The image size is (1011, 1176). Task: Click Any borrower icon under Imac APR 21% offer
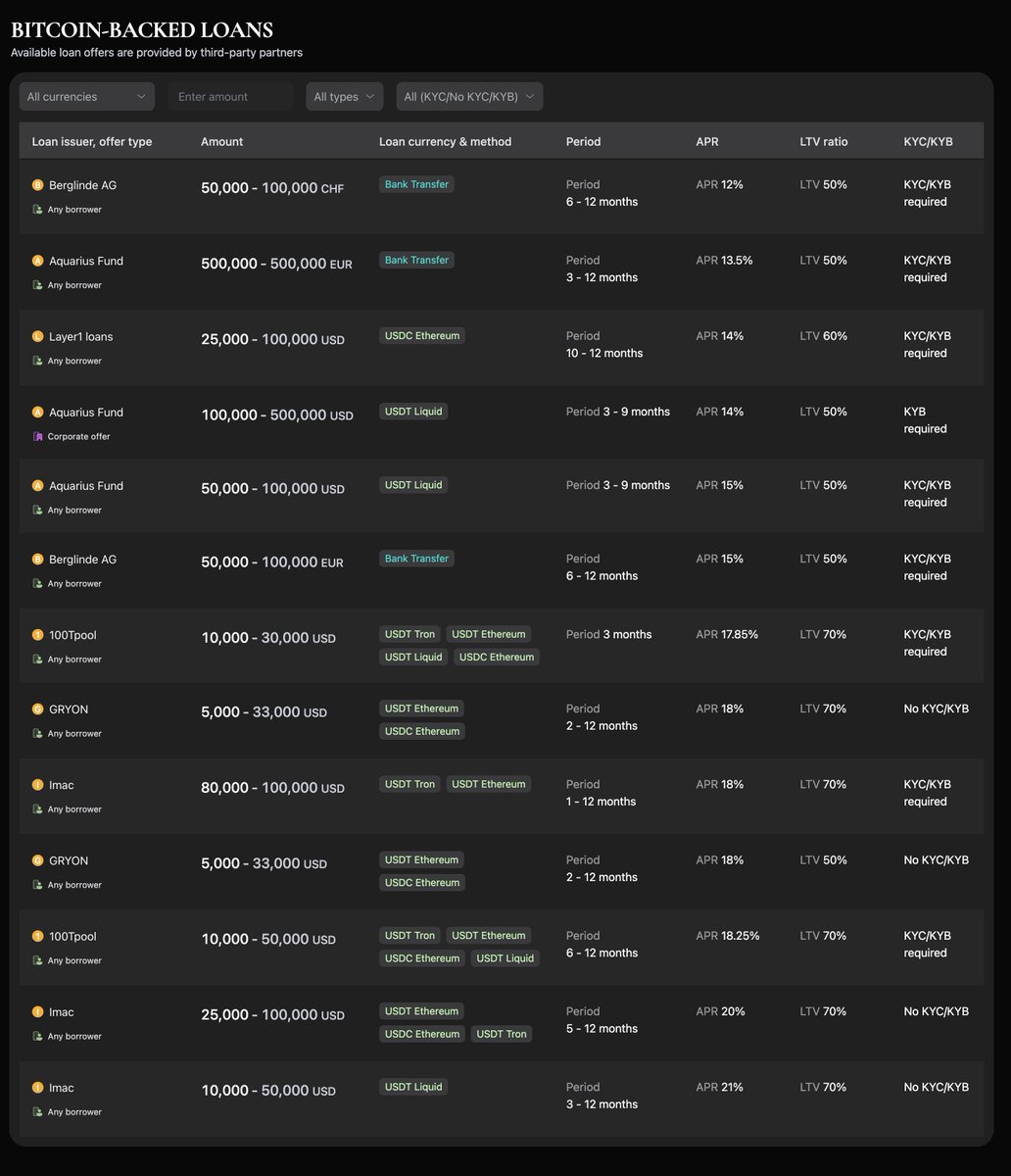pos(37,1112)
